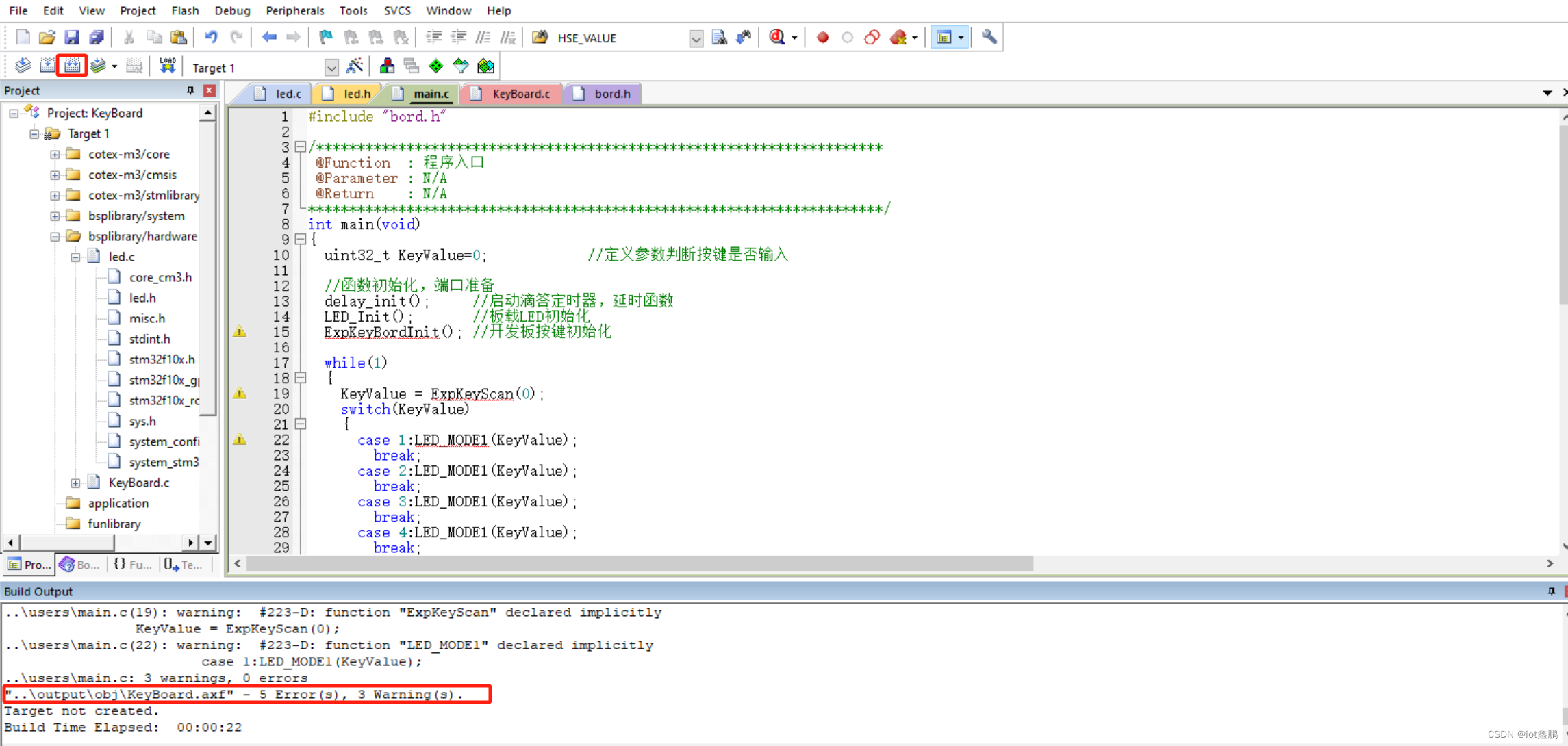Open configuration wrench icon
This screenshot has height=746, width=1568.
(989, 38)
